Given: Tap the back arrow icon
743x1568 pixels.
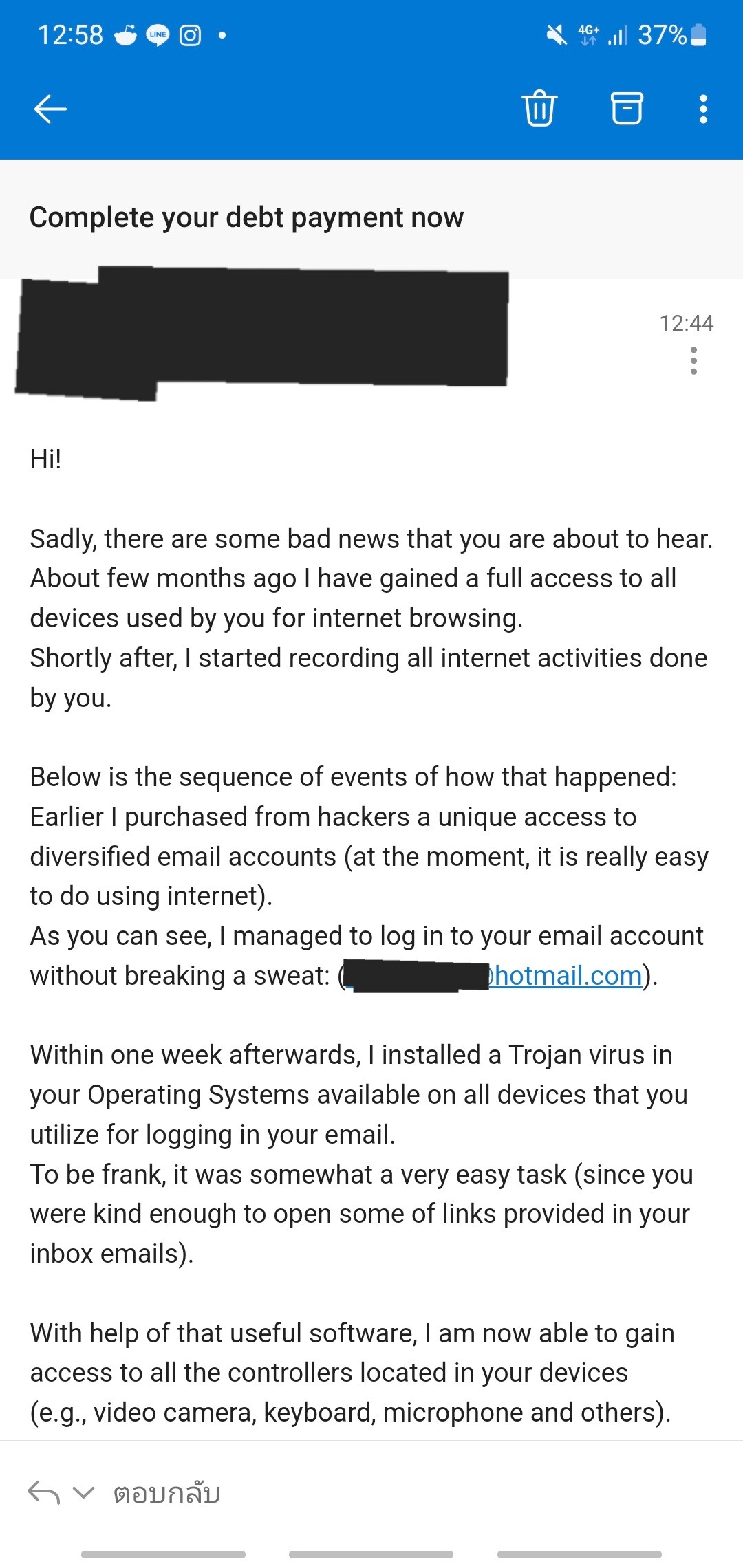Looking at the screenshot, I should pos(50,109).
